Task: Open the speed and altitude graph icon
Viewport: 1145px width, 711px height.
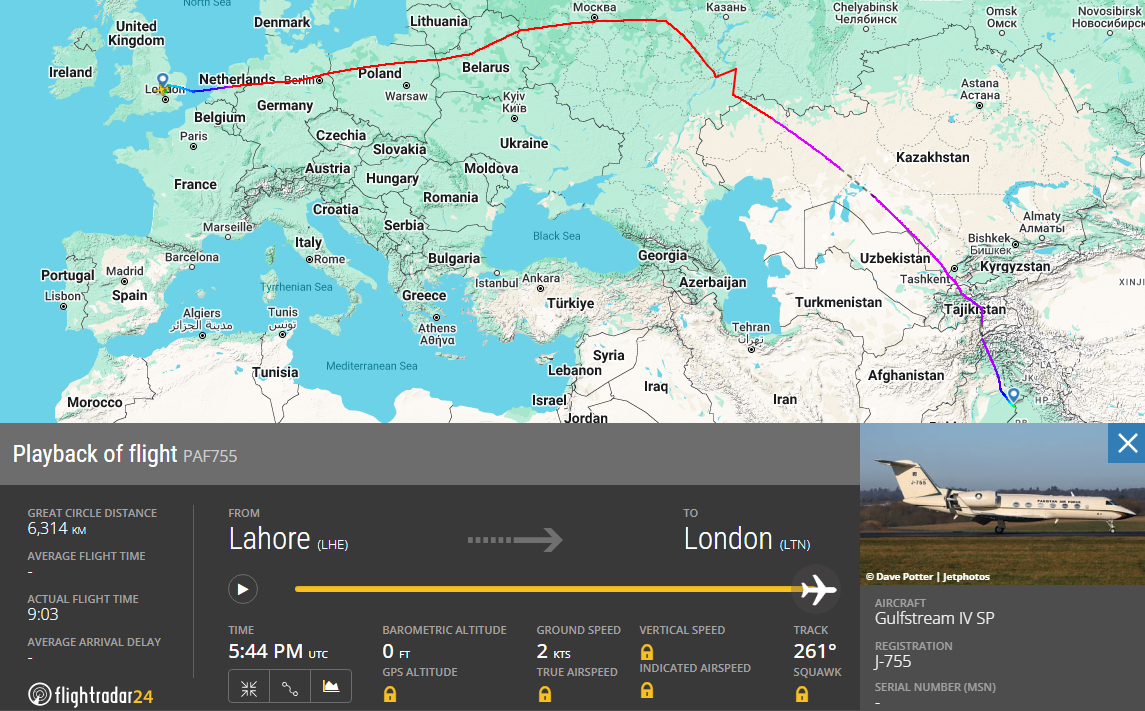Action: pos(331,687)
